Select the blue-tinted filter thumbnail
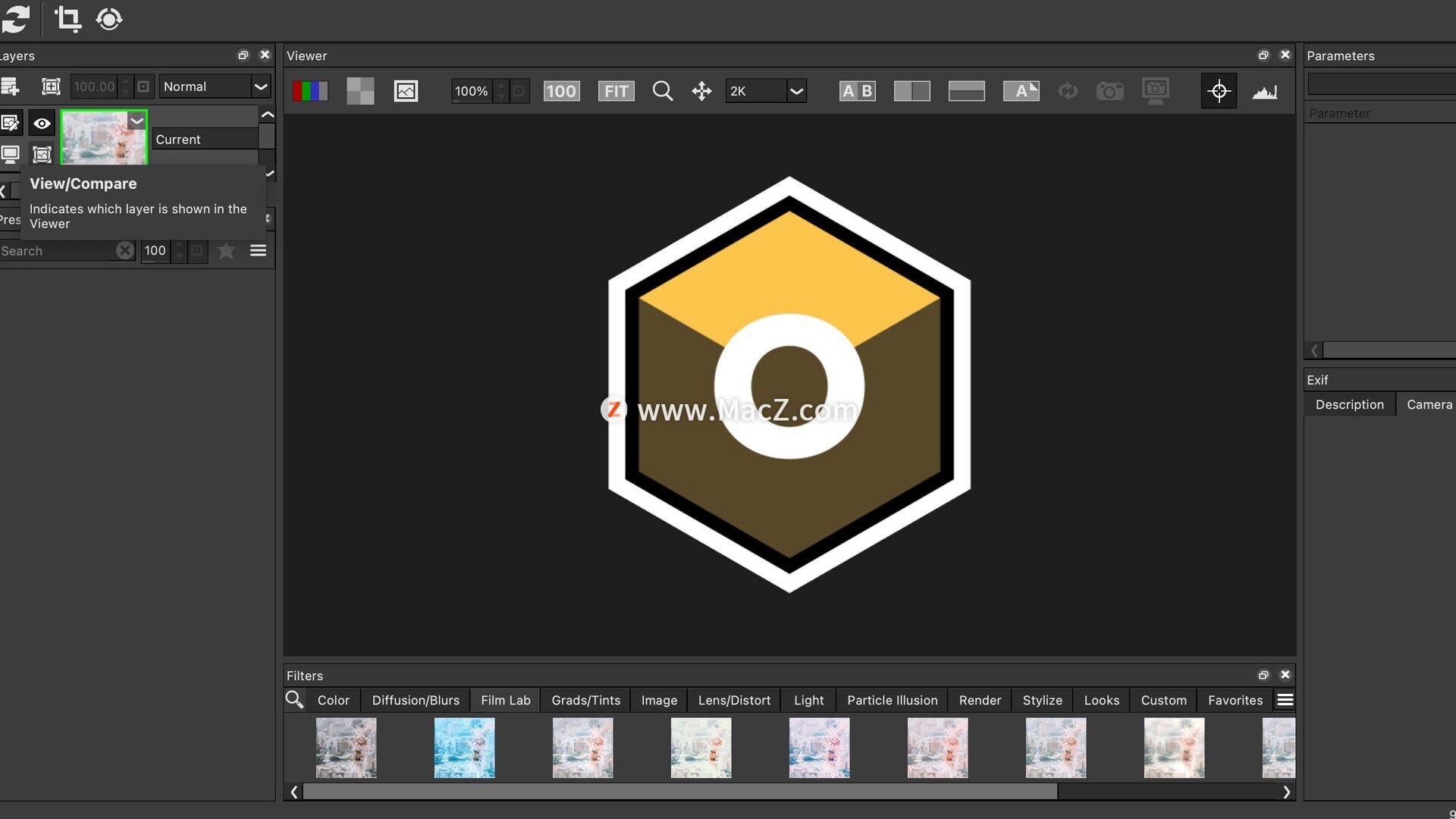The height and width of the screenshot is (819, 1456). (464, 748)
